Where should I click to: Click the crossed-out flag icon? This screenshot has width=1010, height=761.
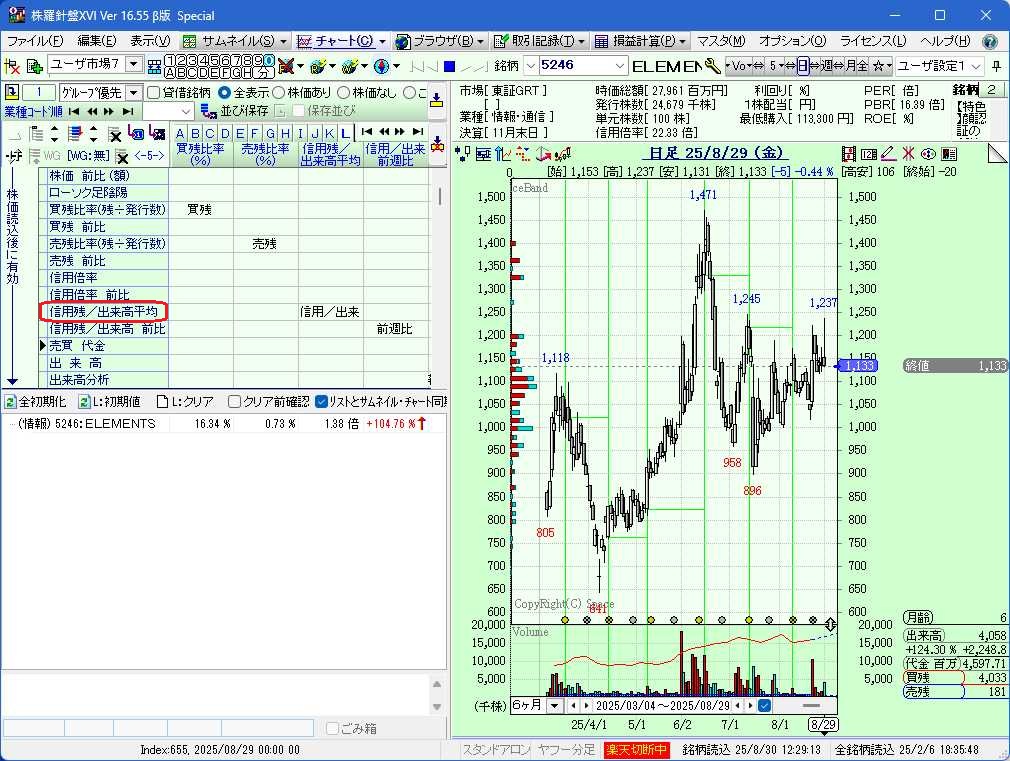point(285,66)
